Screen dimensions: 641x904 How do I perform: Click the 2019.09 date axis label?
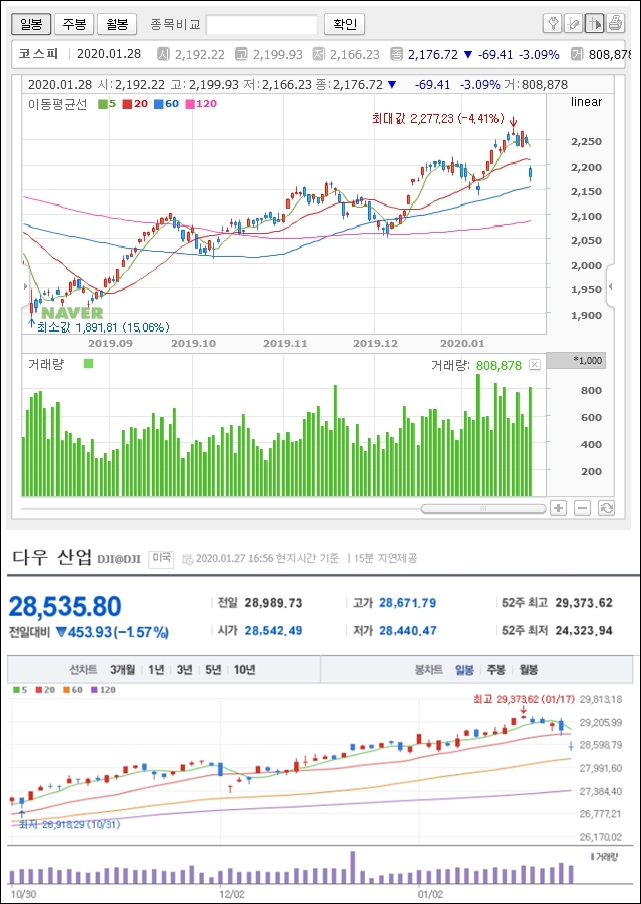(110, 343)
